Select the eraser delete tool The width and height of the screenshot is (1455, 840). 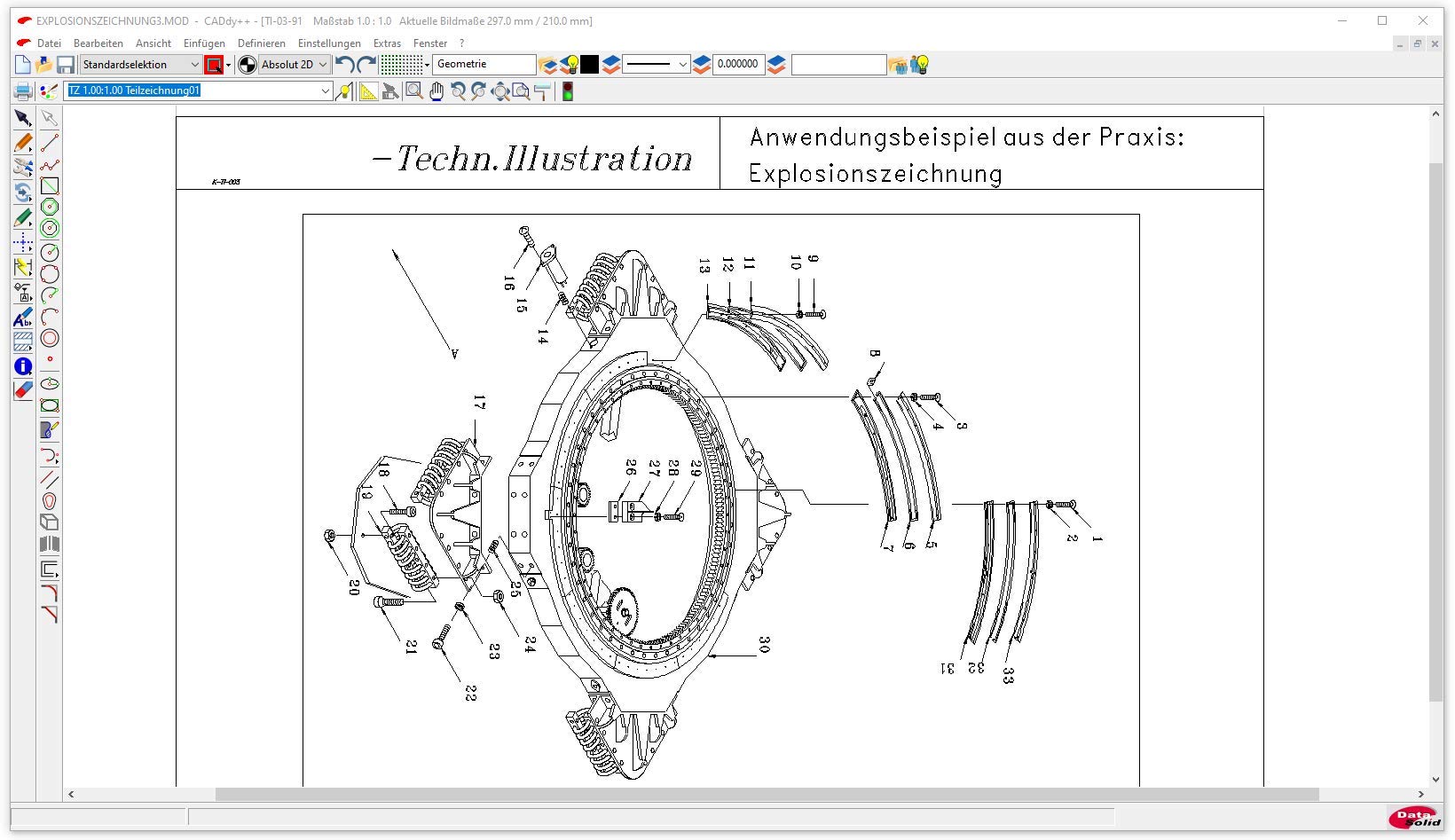pos(23,391)
